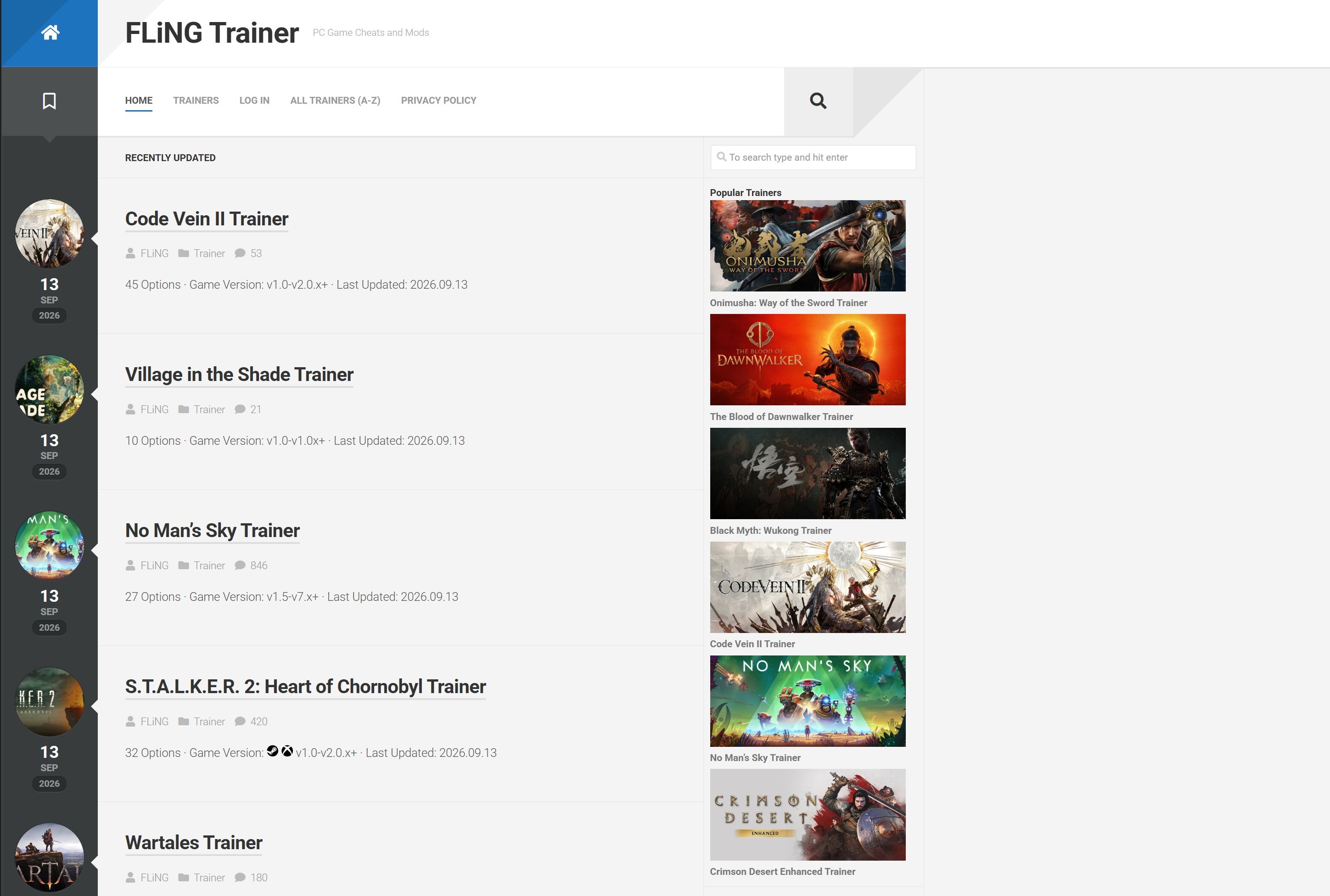This screenshot has width=1330, height=896.
Task: Open the Onimusha: Way of the Sword thumbnail
Action: coord(808,246)
